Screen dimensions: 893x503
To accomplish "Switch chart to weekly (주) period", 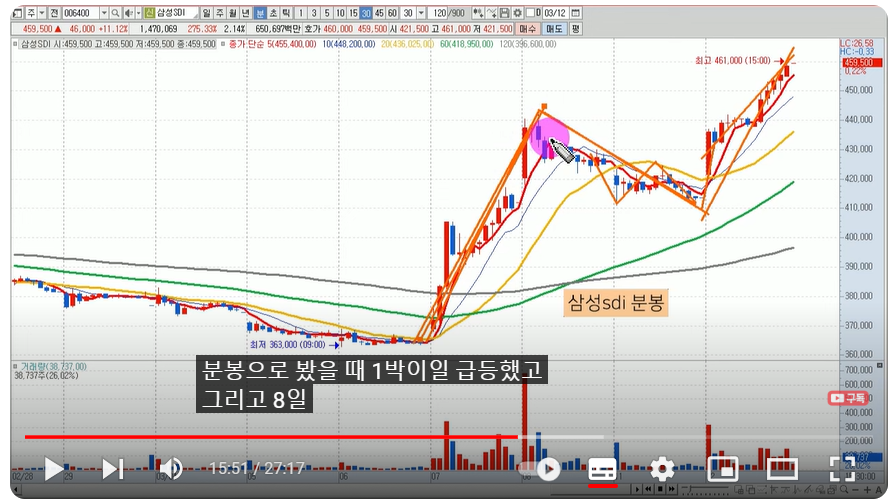I will tap(219, 13).
